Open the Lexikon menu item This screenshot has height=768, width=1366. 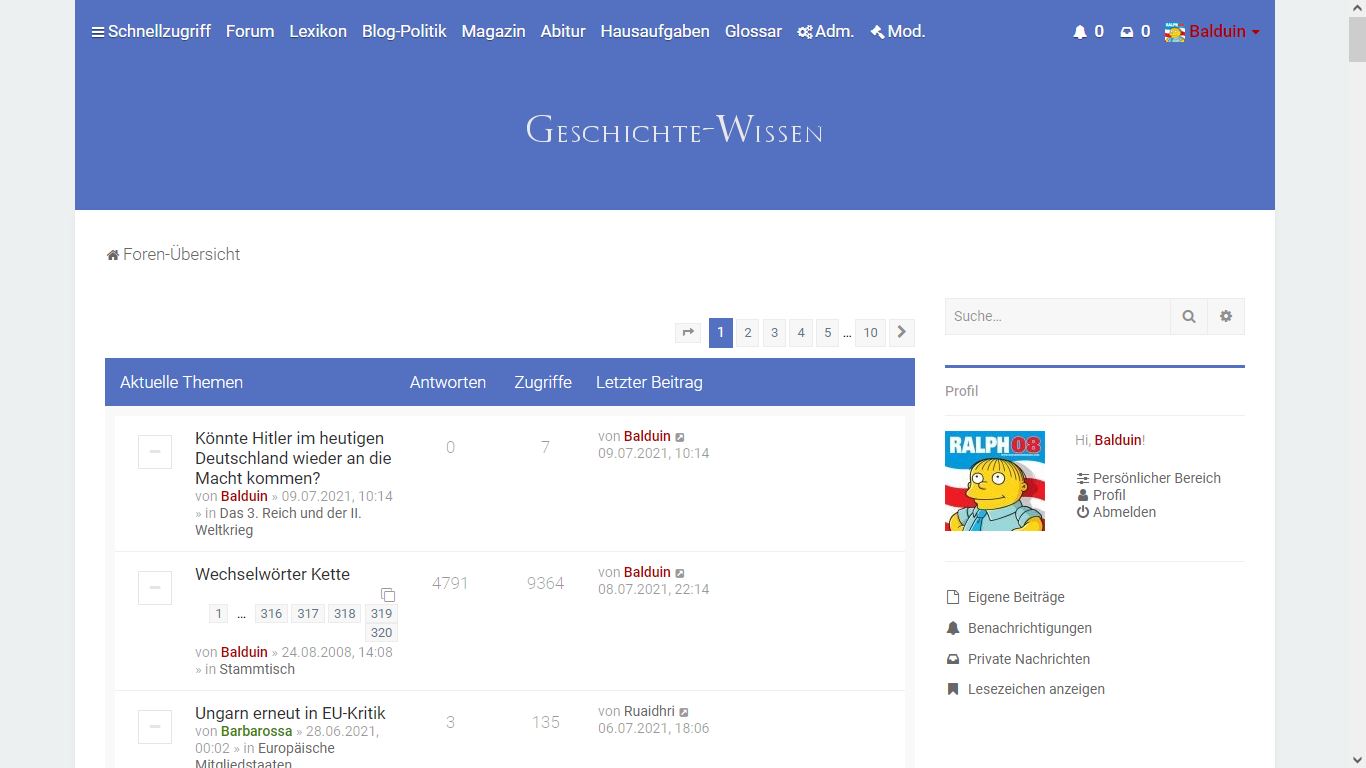pyautogui.click(x=318, y=32)
